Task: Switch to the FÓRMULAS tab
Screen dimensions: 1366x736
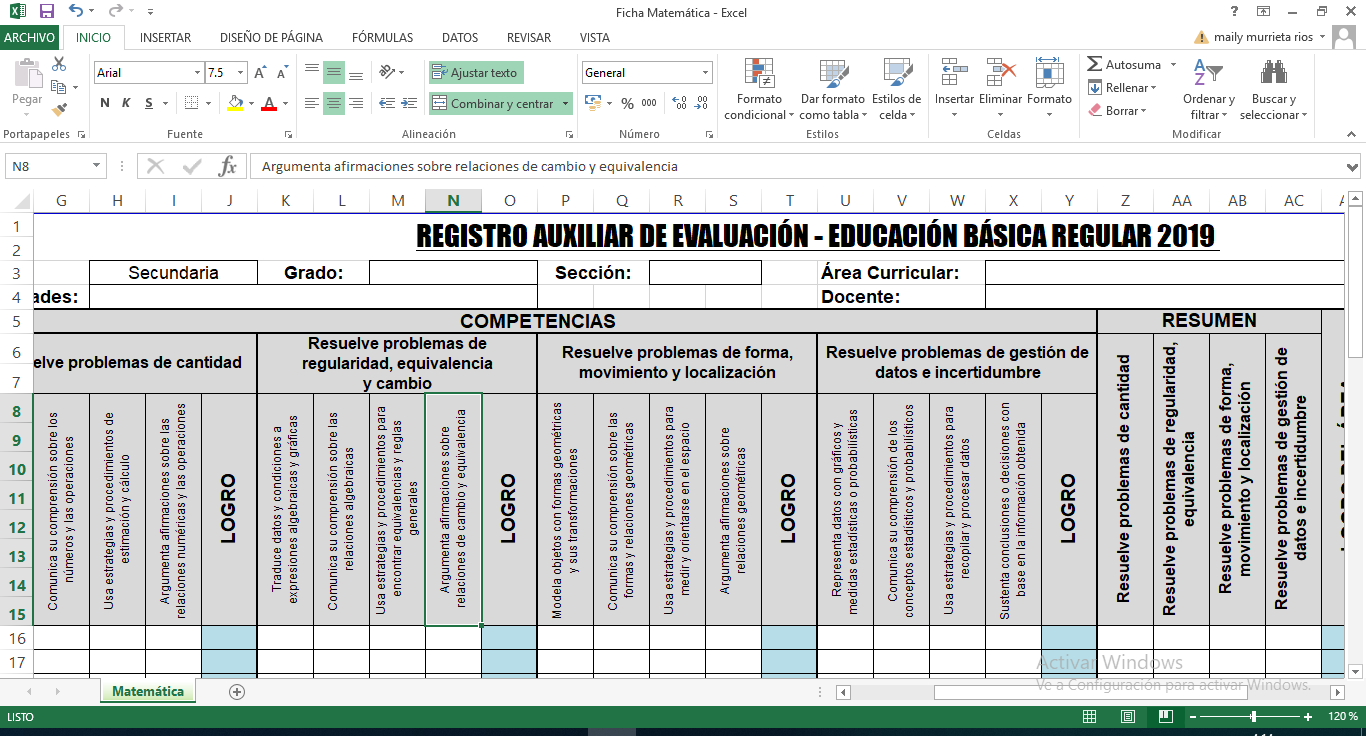Action: click(382, 38)
